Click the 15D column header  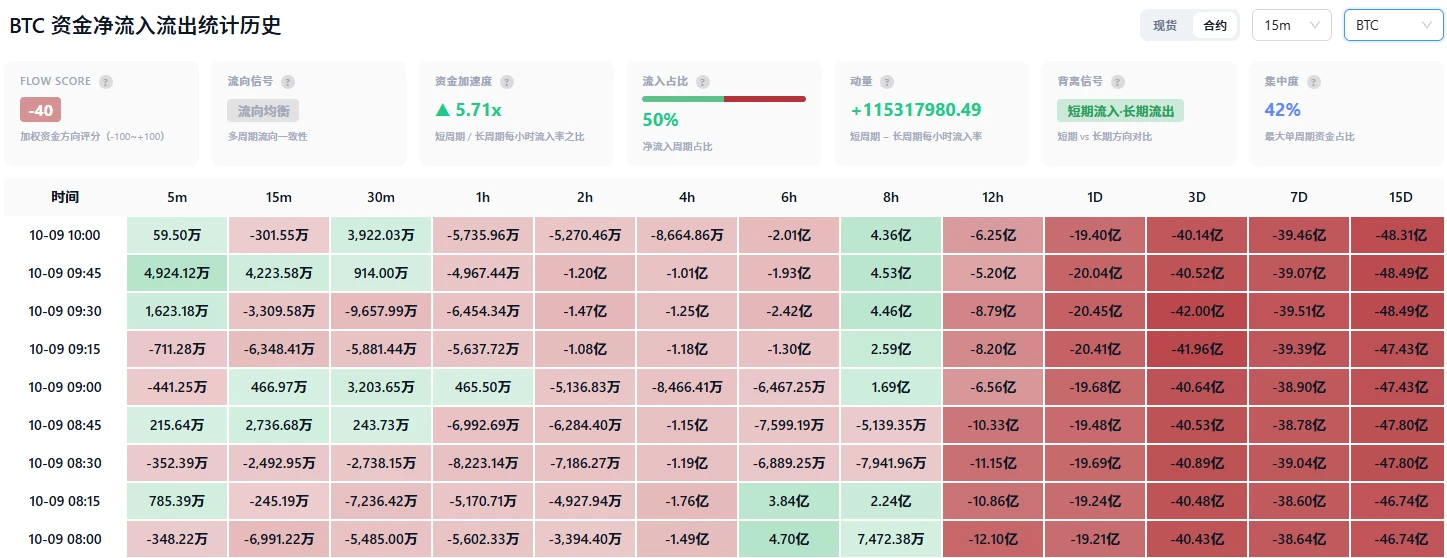(1400, 197)
